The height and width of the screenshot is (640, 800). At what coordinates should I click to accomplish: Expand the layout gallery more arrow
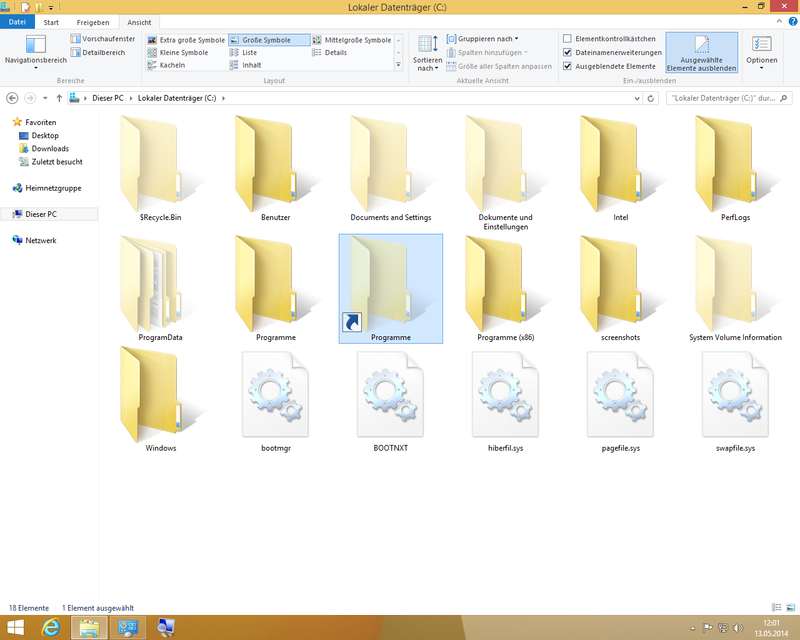[398, 65]
